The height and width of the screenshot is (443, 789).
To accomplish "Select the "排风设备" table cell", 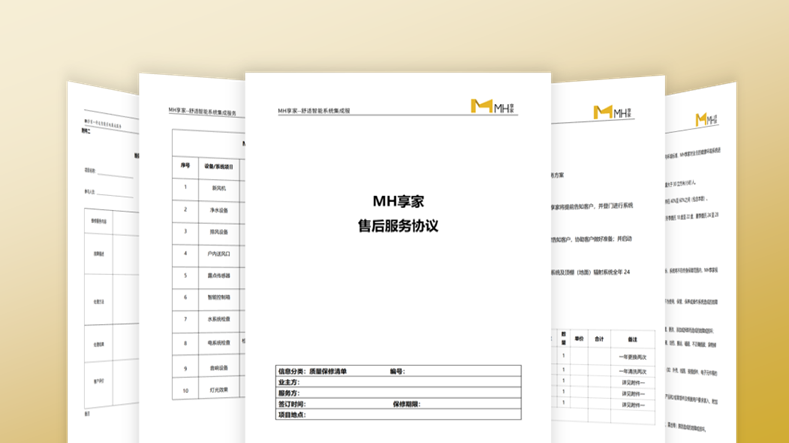I will (219, 232).
